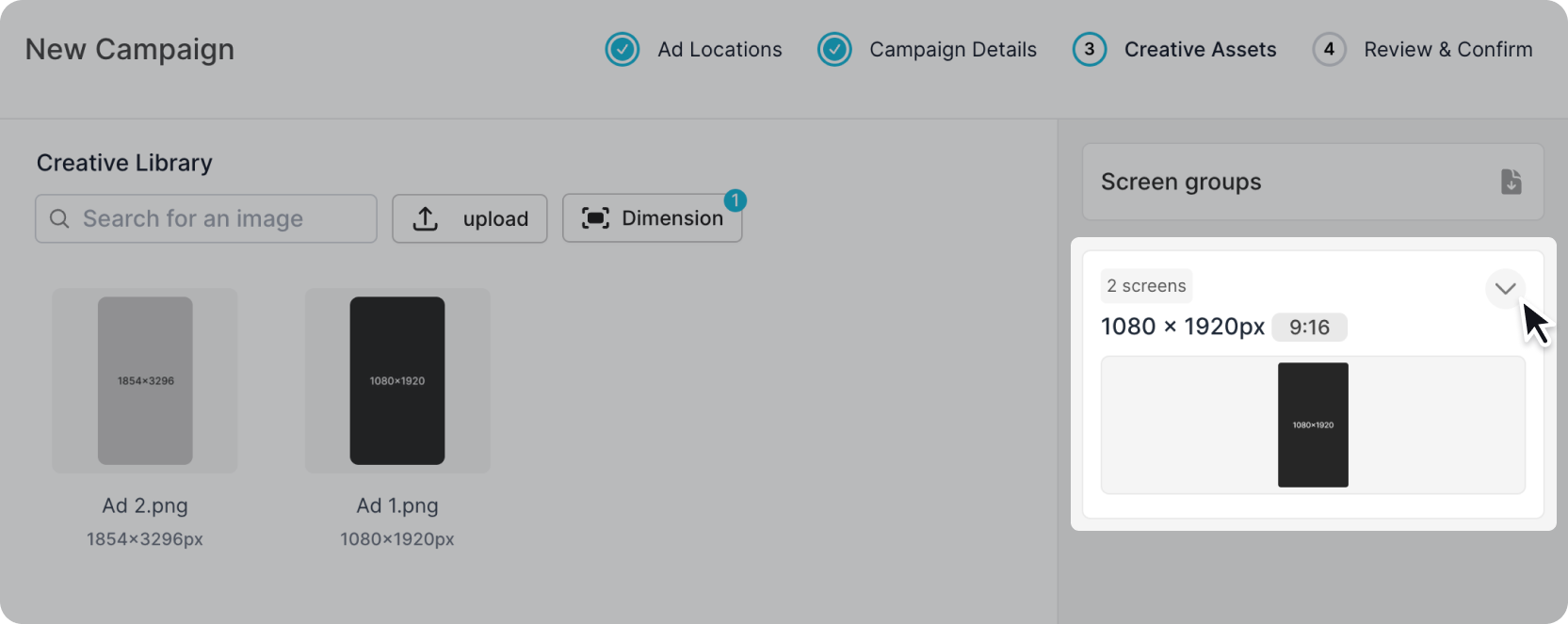The width and height of the screenshot is (1568, 624).
Task: Click the step 4 circle icon
Action: [x=1329, y=49]
